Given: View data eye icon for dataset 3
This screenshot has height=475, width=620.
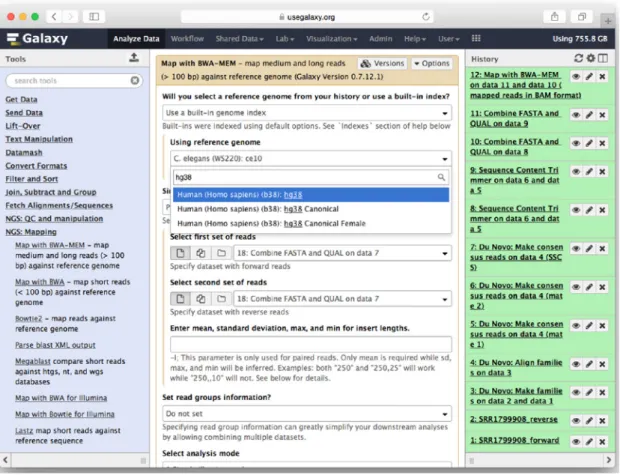Looking at the screenshot, I should click(x=576, y=392).
